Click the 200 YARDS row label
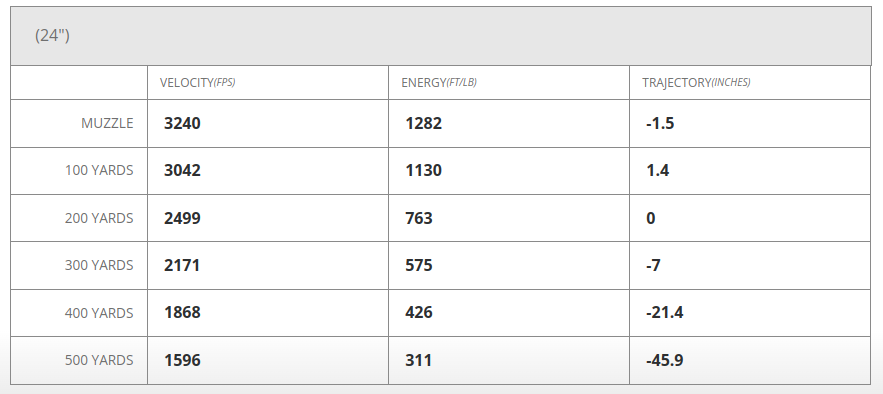The width and height of the screenshot is (883, 394). (x=99, y=218)
